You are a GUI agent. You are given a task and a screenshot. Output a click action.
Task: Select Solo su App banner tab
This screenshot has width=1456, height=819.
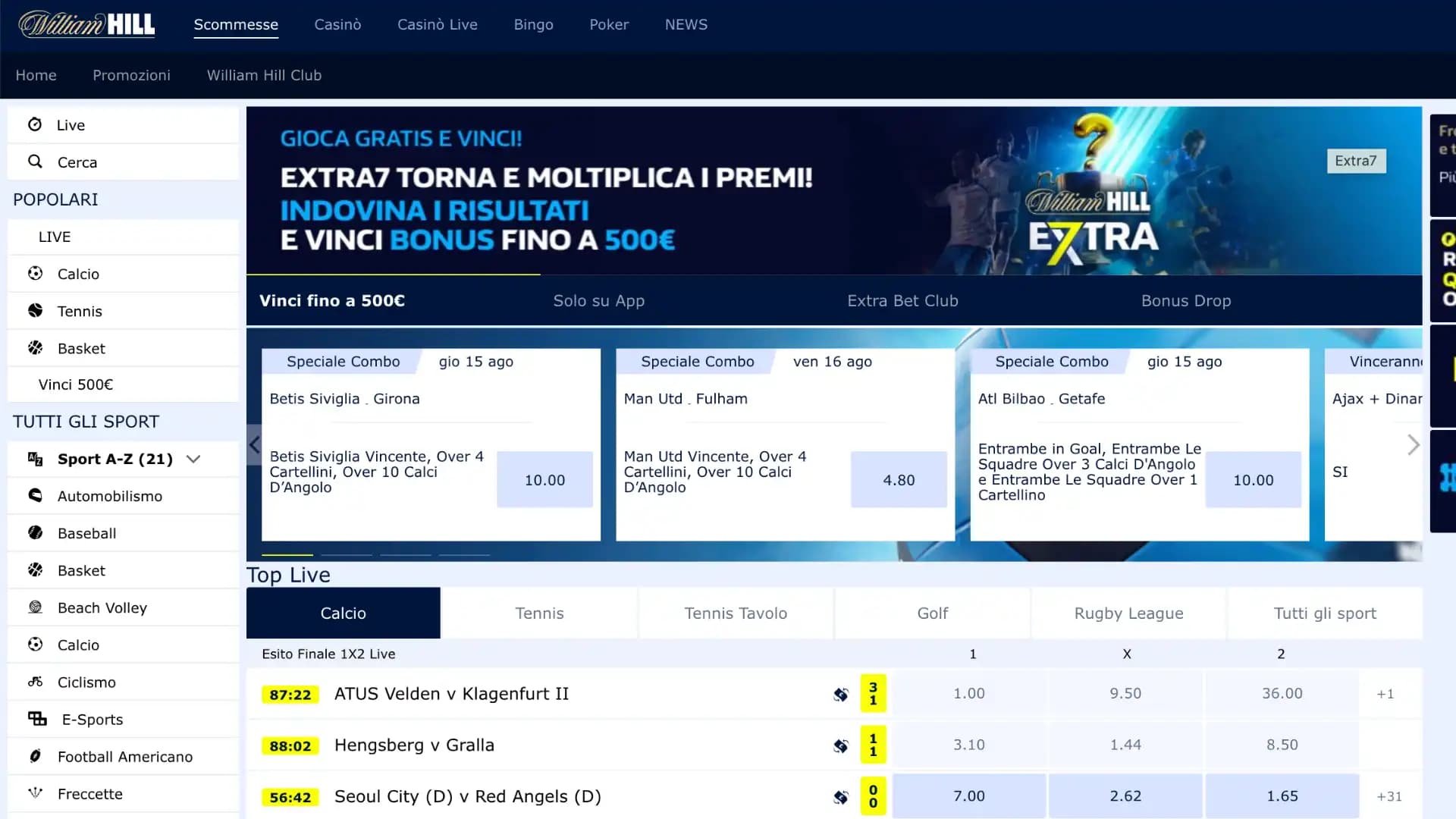[598, 300]
